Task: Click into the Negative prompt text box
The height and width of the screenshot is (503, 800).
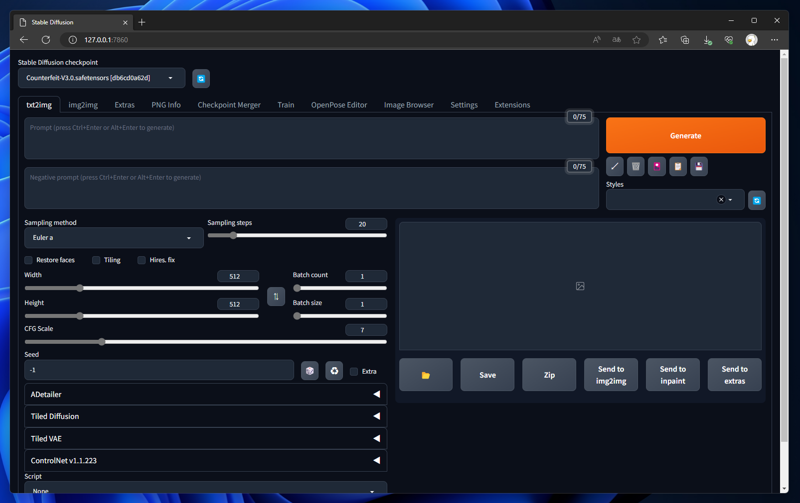Action: coord(311,188)
